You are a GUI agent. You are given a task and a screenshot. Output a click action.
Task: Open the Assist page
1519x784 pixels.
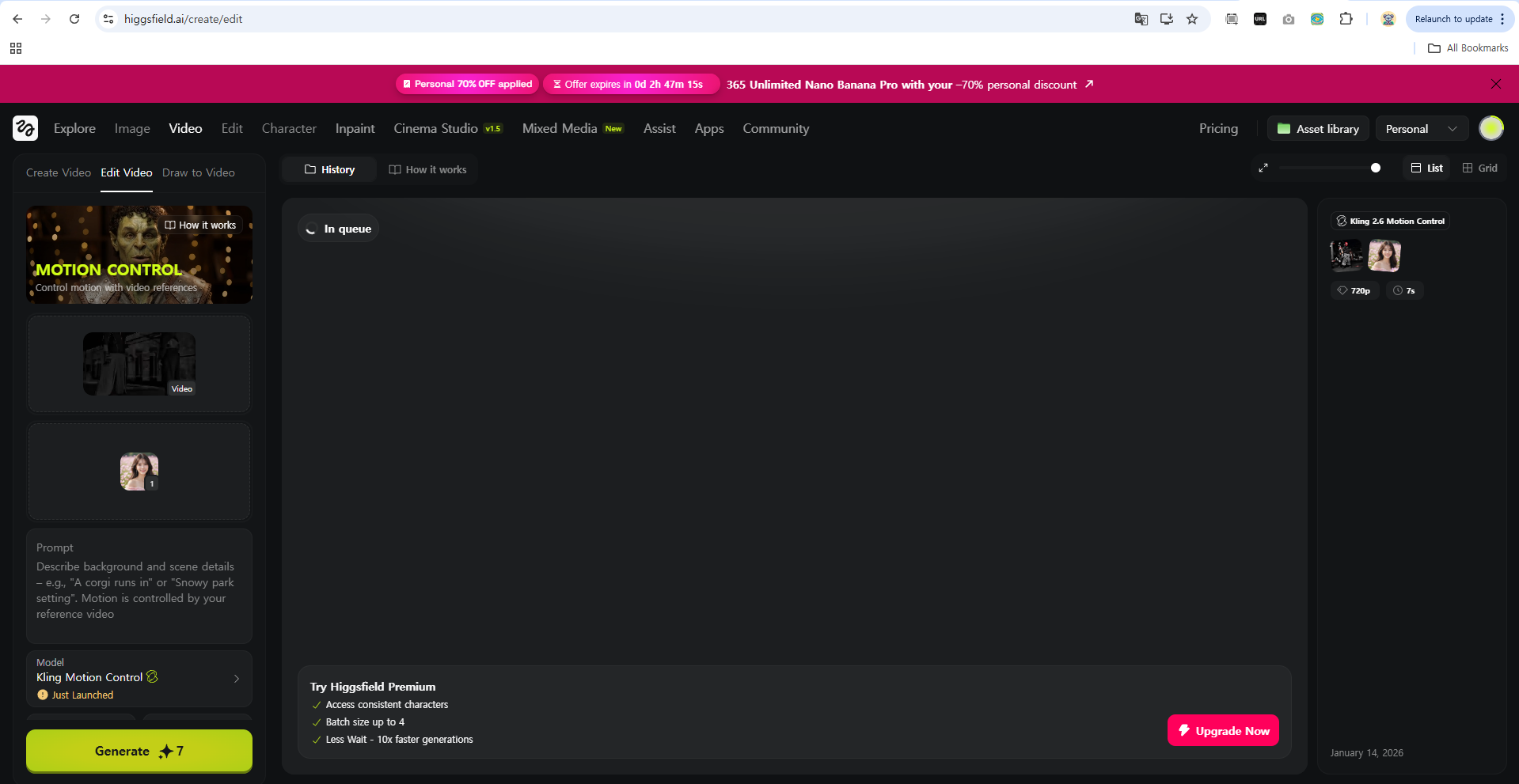(x=659, y=128)
